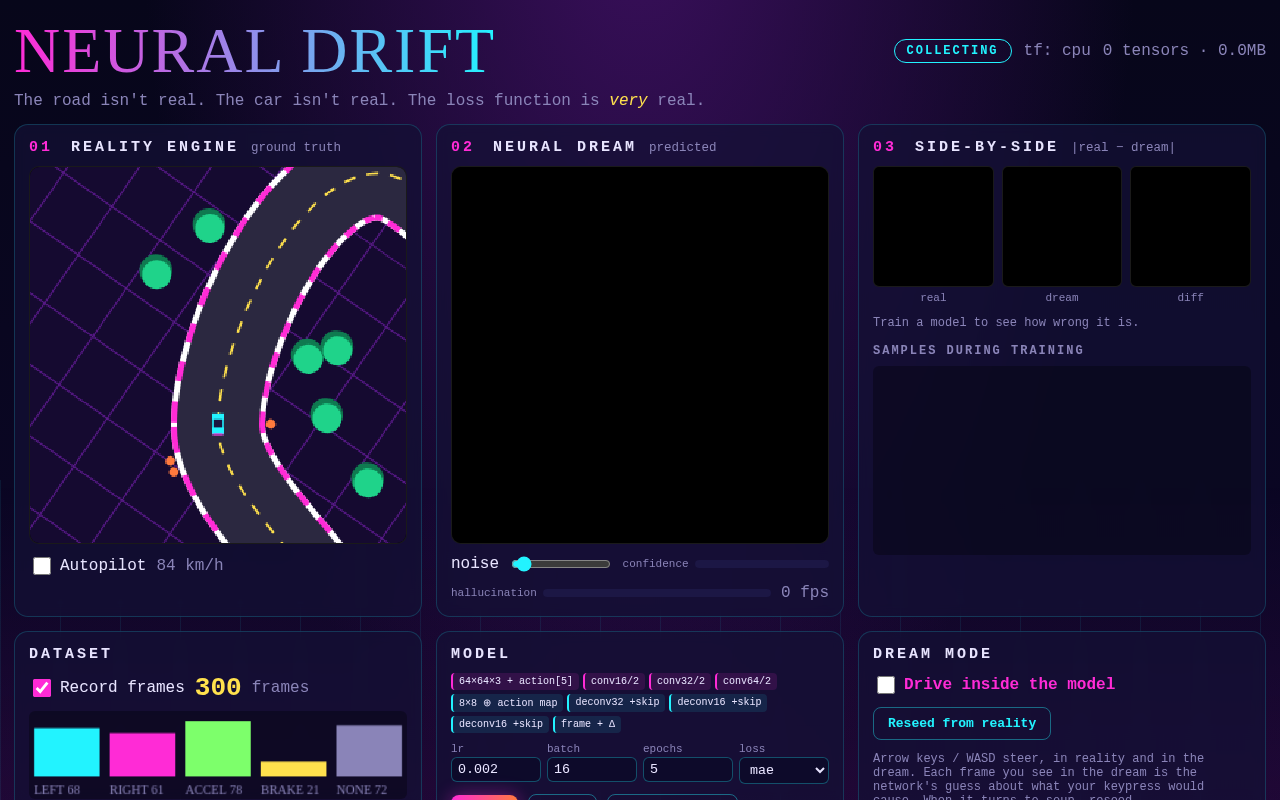1280x800 pixels.
Task: Click the confidence progress bar
Action: point(762,564)
